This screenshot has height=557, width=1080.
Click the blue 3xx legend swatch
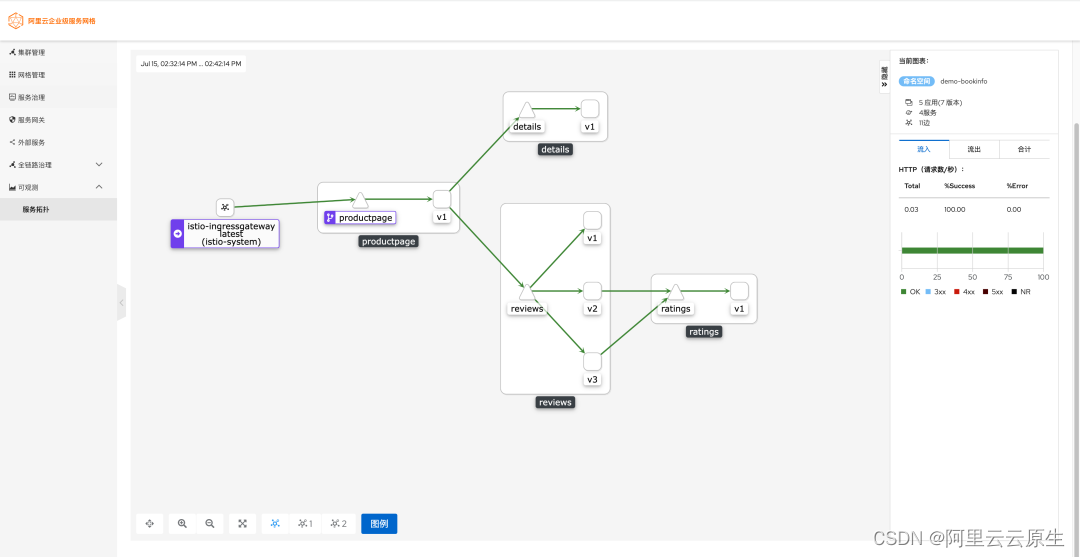pyautogui.click(x=928, y=292)
